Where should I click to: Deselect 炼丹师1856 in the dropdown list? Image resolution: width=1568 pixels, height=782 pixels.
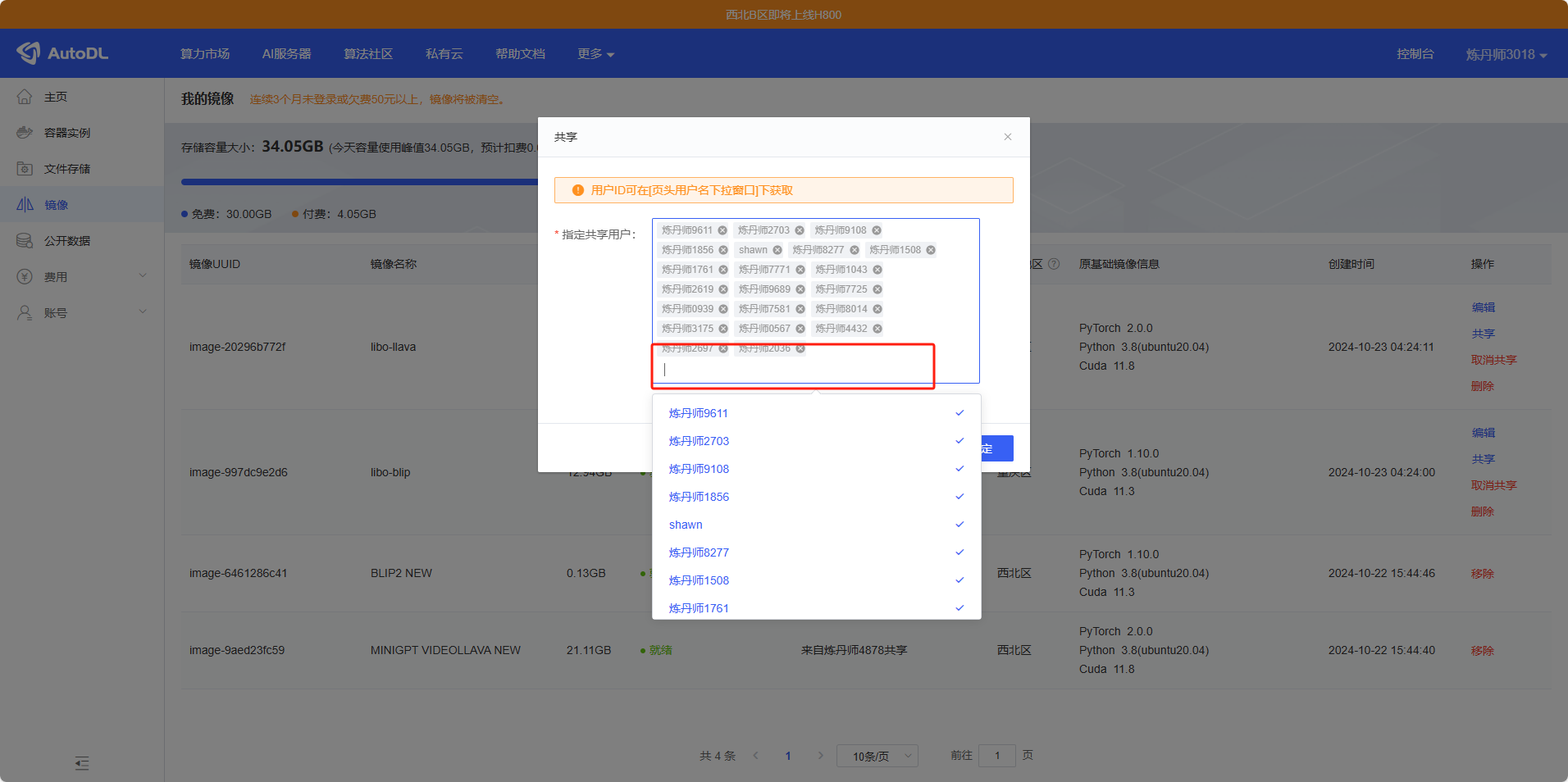pos(817,497)
